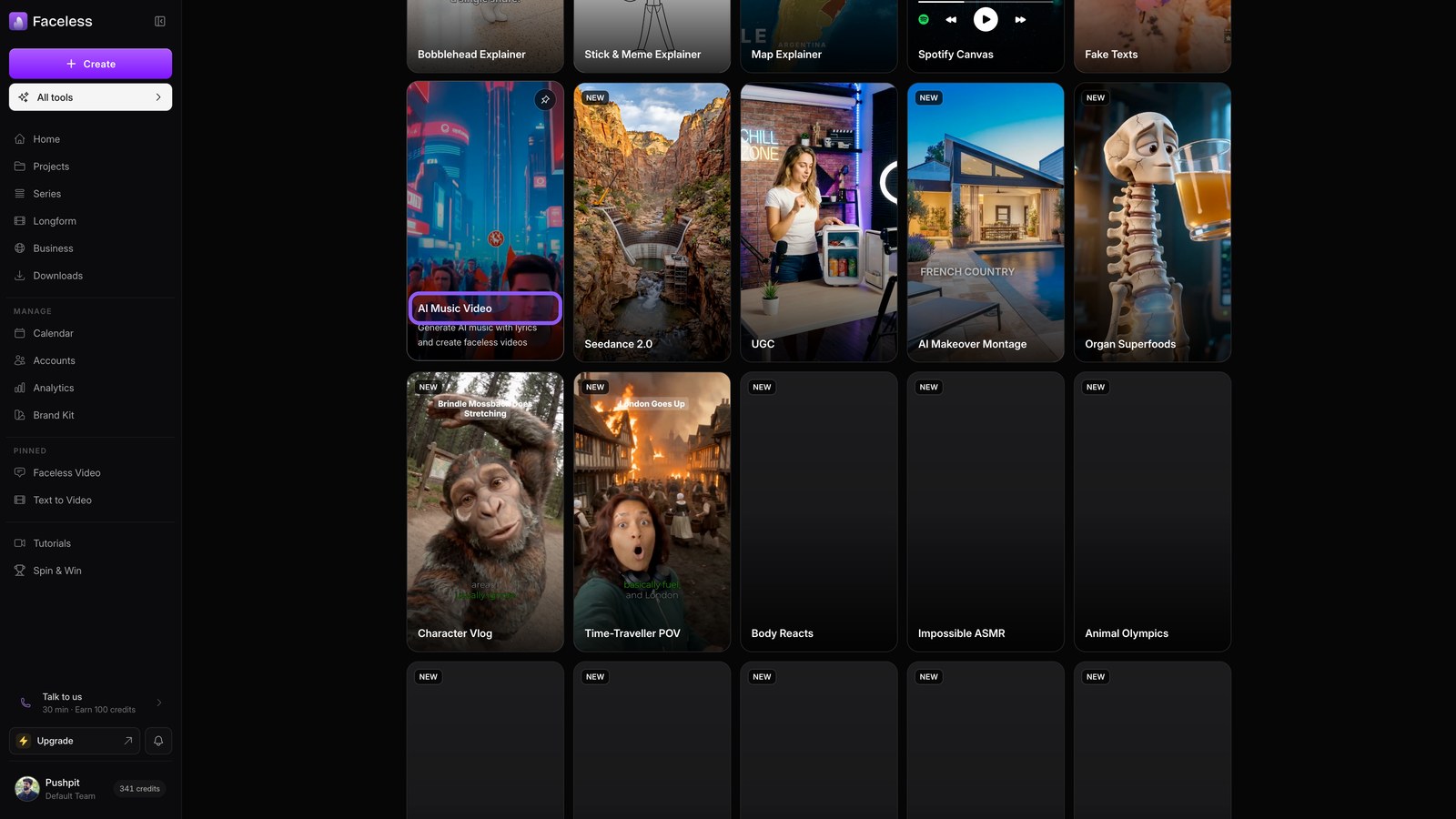Open the Animal Olympics card
This screenshot has width=1456, height=819.
point(1152,511)
